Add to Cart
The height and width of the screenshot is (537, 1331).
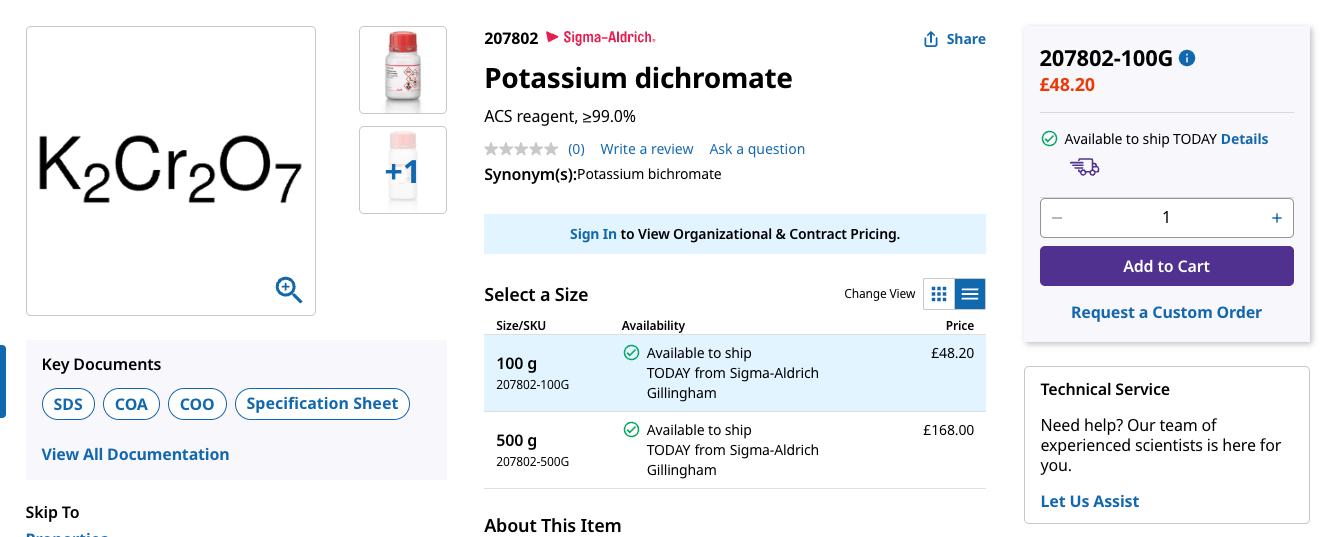click(1167, 266)
